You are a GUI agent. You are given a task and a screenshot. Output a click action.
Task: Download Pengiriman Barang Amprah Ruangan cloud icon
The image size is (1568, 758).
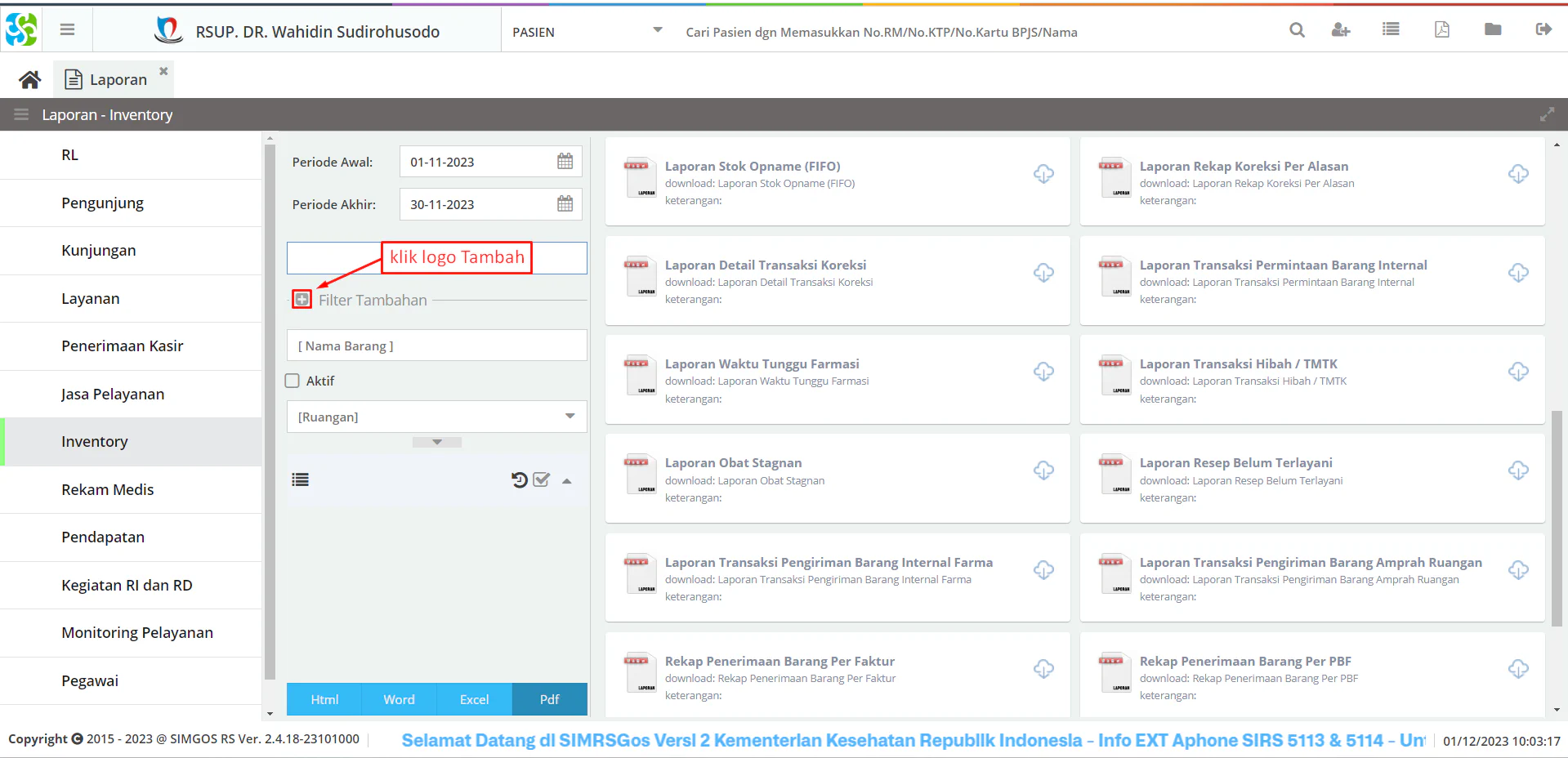pos(1518,569)
